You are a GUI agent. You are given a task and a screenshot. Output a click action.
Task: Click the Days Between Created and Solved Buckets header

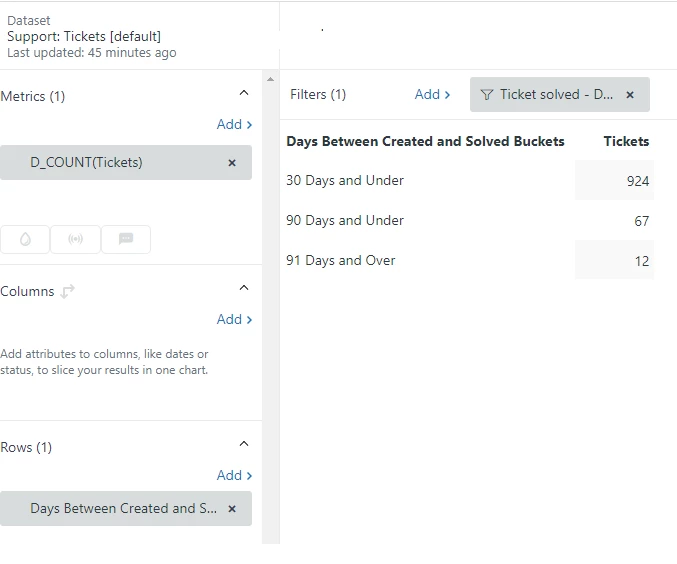[x=425, y=141]
